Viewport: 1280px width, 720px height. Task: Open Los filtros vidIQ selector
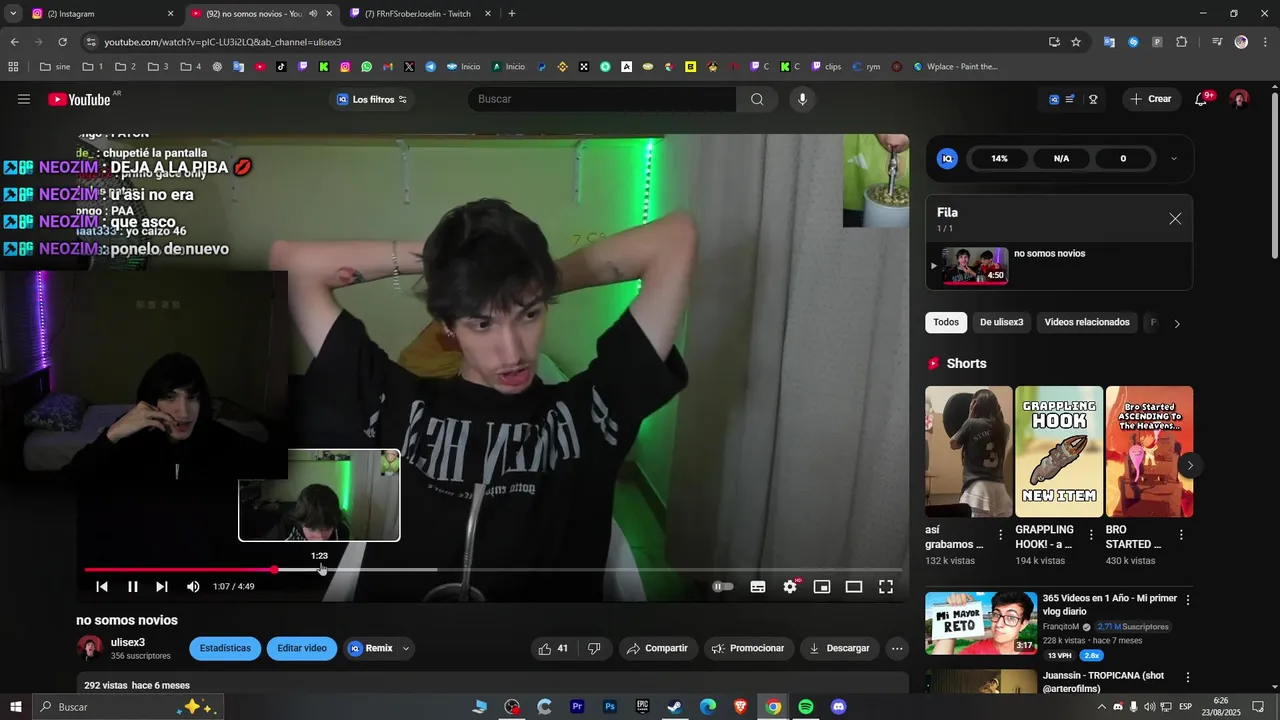pyautogui.click(x=371, y=99)
